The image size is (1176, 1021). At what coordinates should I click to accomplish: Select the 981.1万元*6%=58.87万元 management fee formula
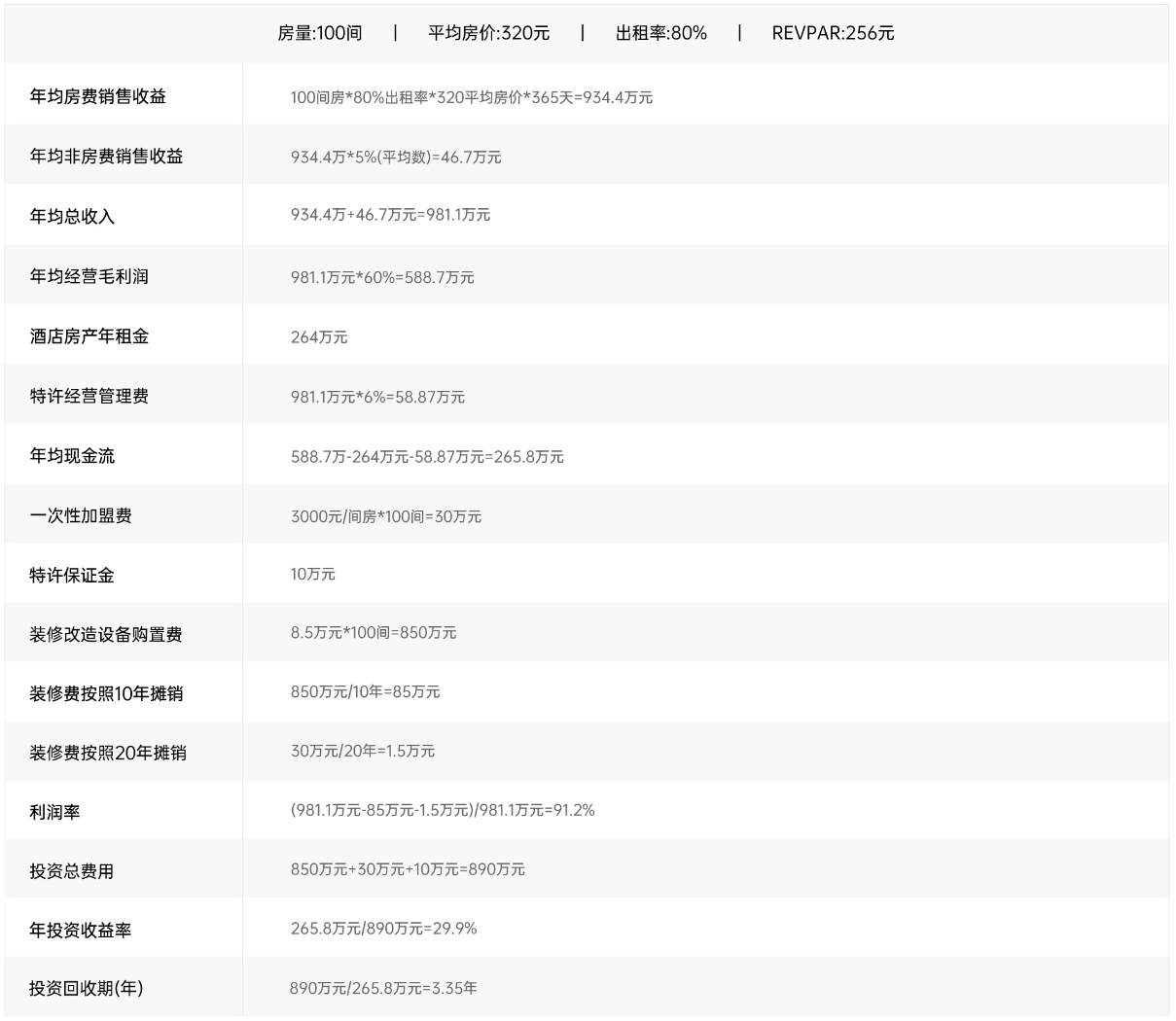[377, 397]
